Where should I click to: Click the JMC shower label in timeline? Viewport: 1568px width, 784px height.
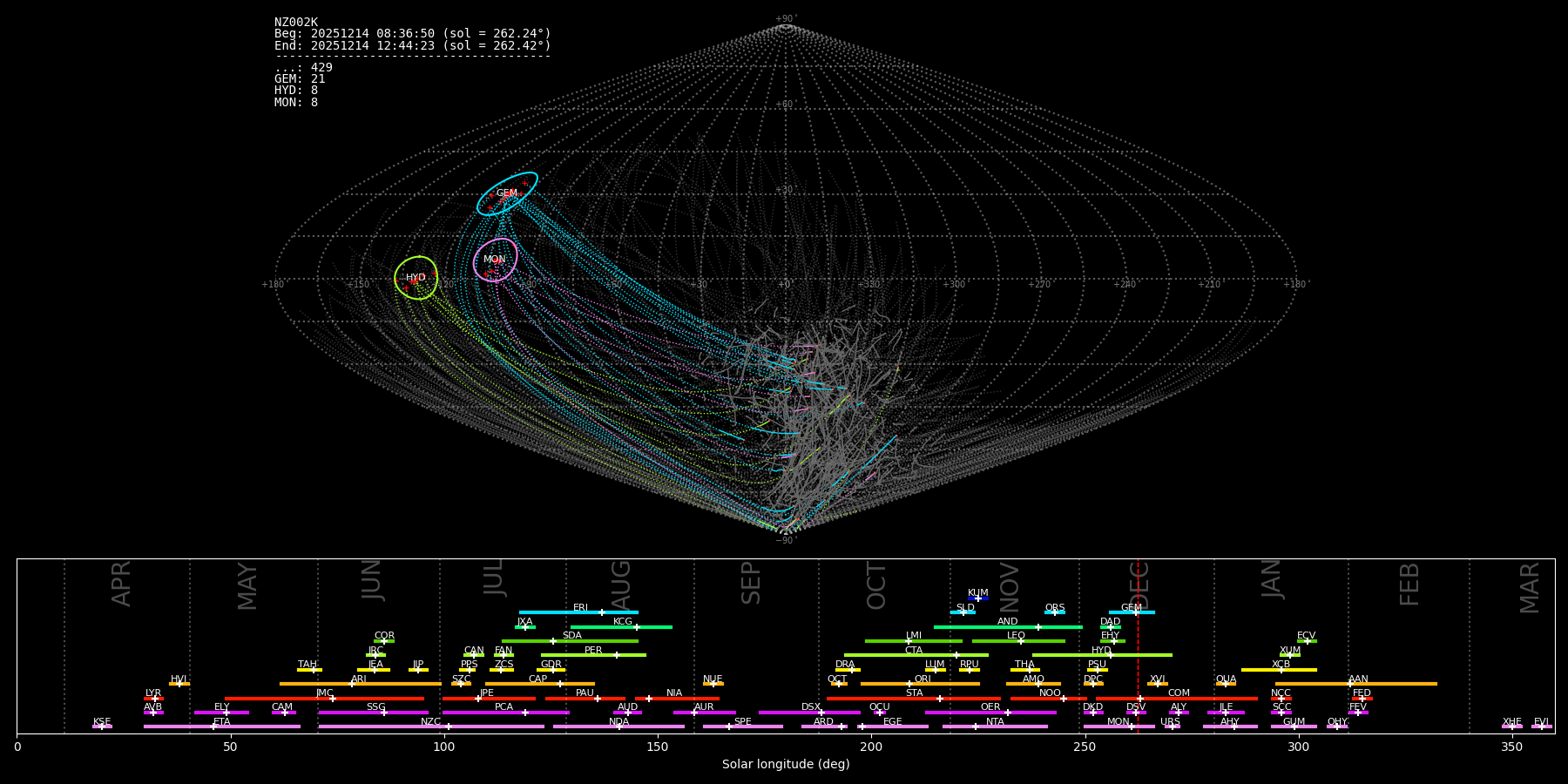(325, 693)
